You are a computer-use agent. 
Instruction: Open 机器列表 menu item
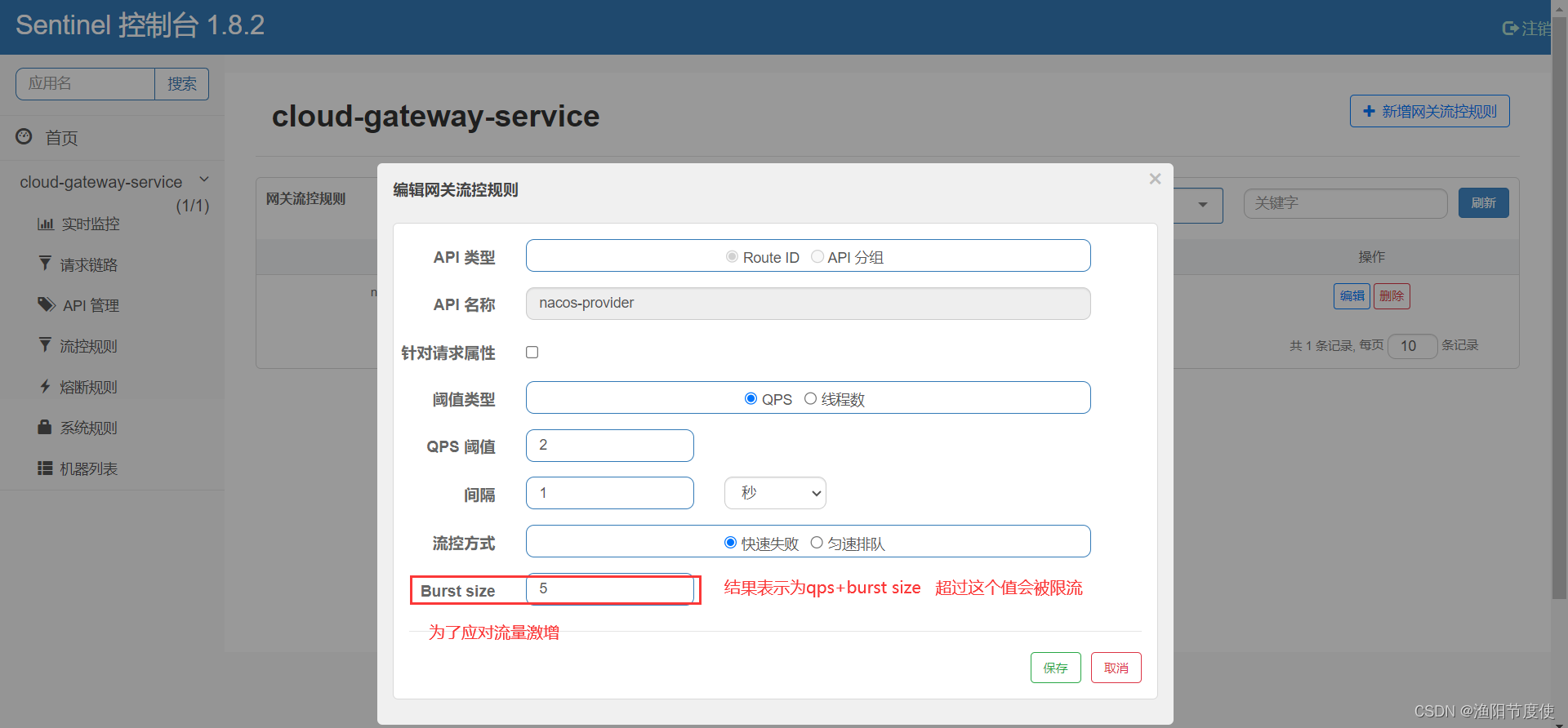89,468
